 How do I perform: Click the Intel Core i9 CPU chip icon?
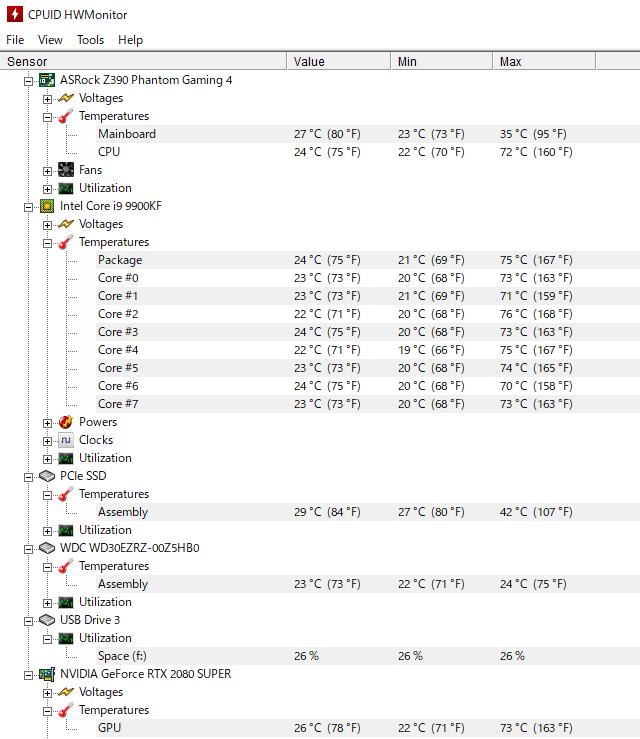click(x=47, y=206)
